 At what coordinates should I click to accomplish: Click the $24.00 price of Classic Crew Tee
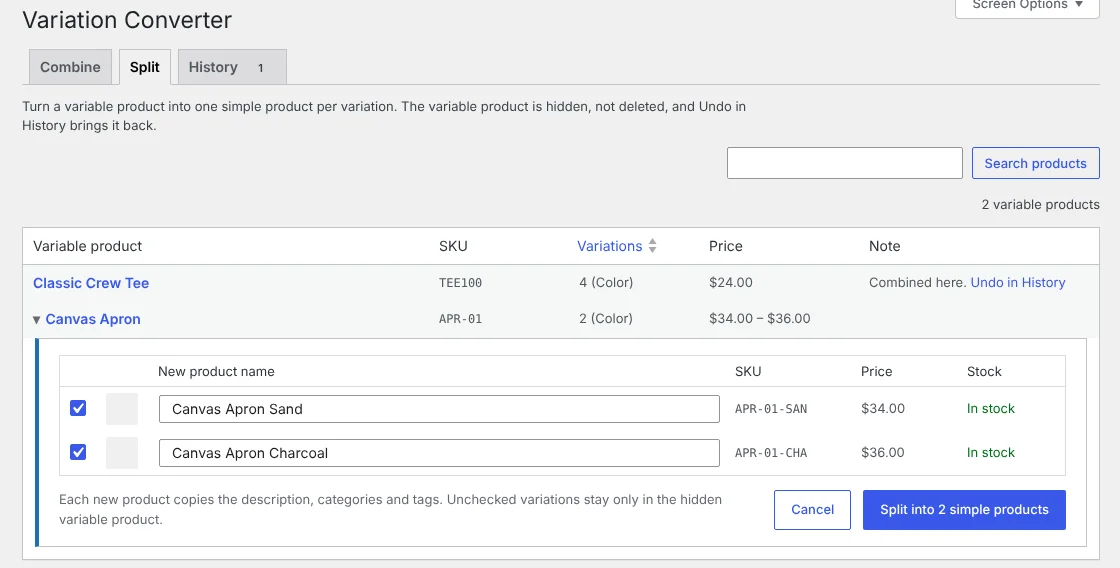731,282
